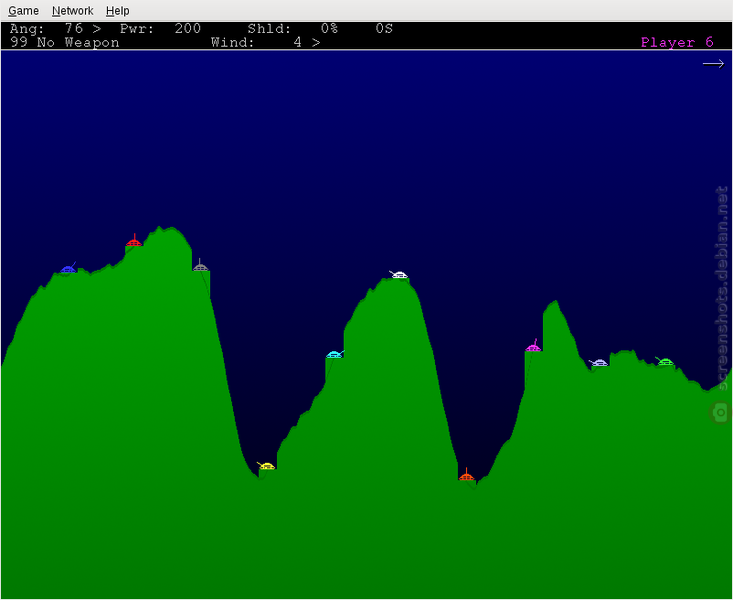Viewport: 733px width, 600px height.
Task: Click the gray tank on the cliff ledge
Action: coord(200,266)
